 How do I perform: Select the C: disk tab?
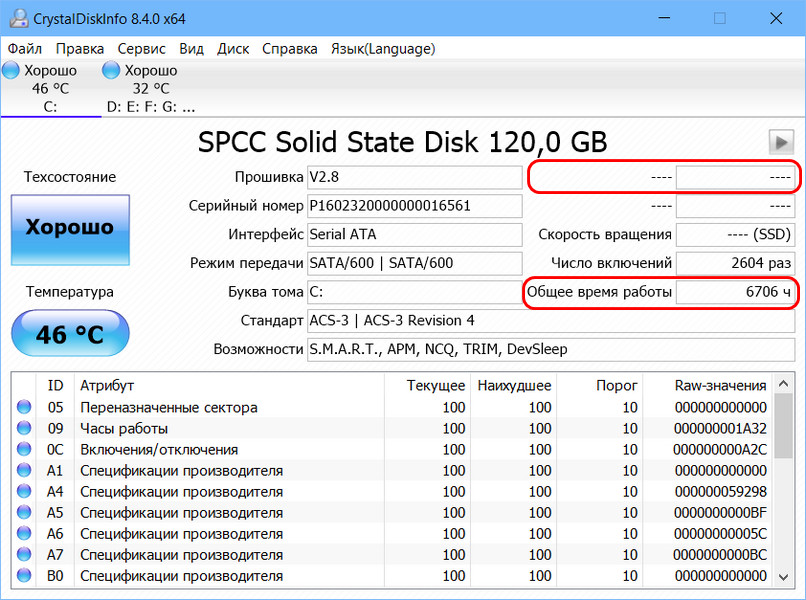[x=50, y=88]
